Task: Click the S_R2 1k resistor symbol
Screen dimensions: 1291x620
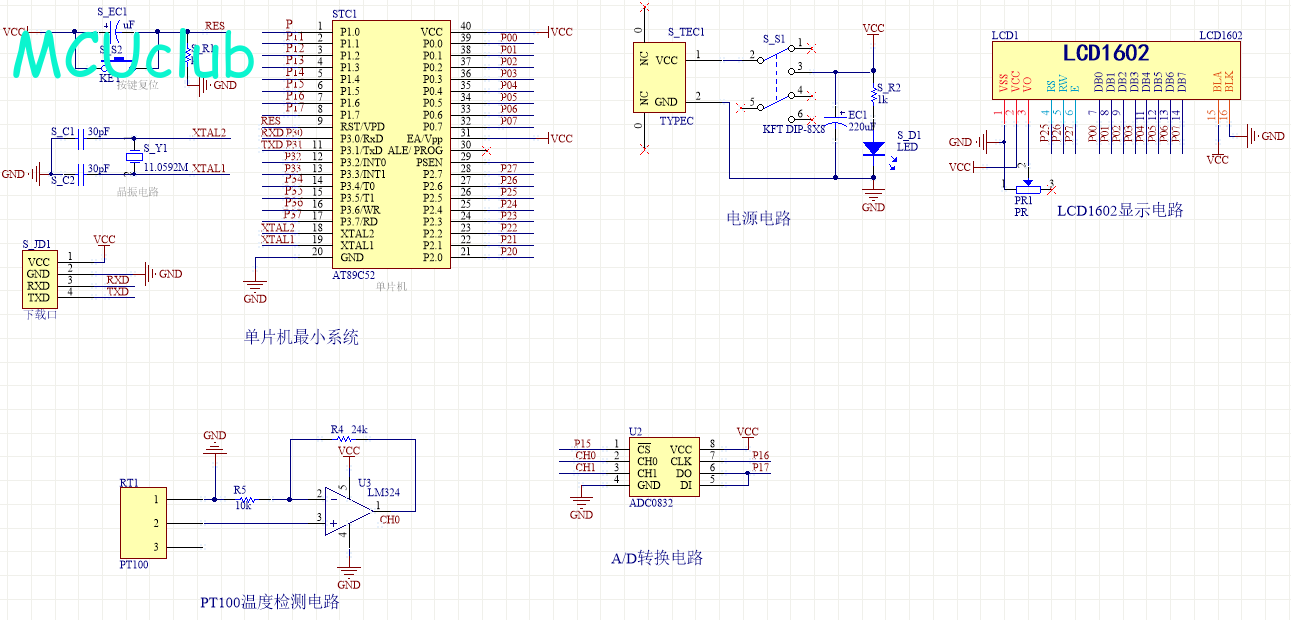Action: tap(874, 95)
